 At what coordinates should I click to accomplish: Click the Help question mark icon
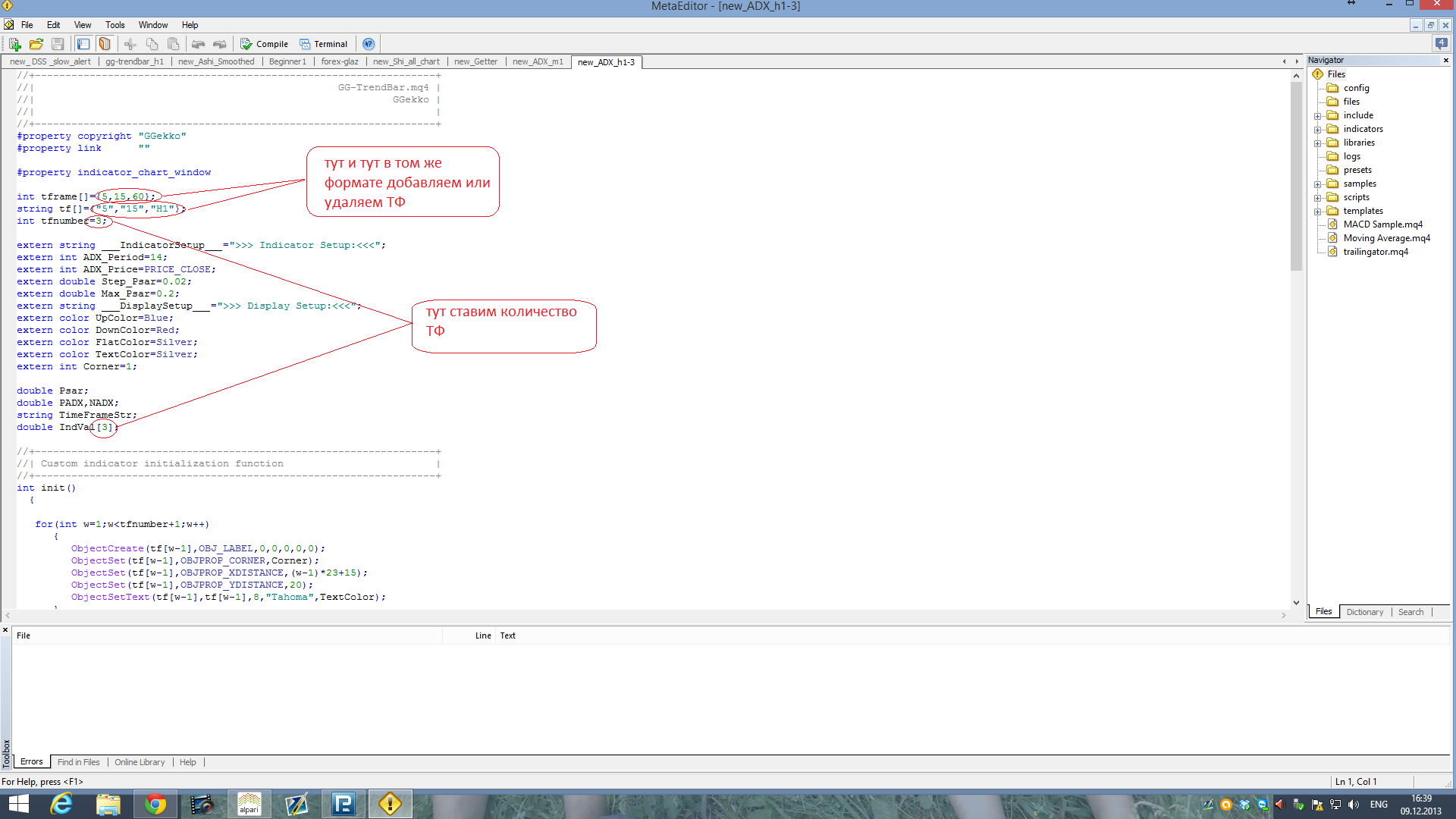(369, 44)
